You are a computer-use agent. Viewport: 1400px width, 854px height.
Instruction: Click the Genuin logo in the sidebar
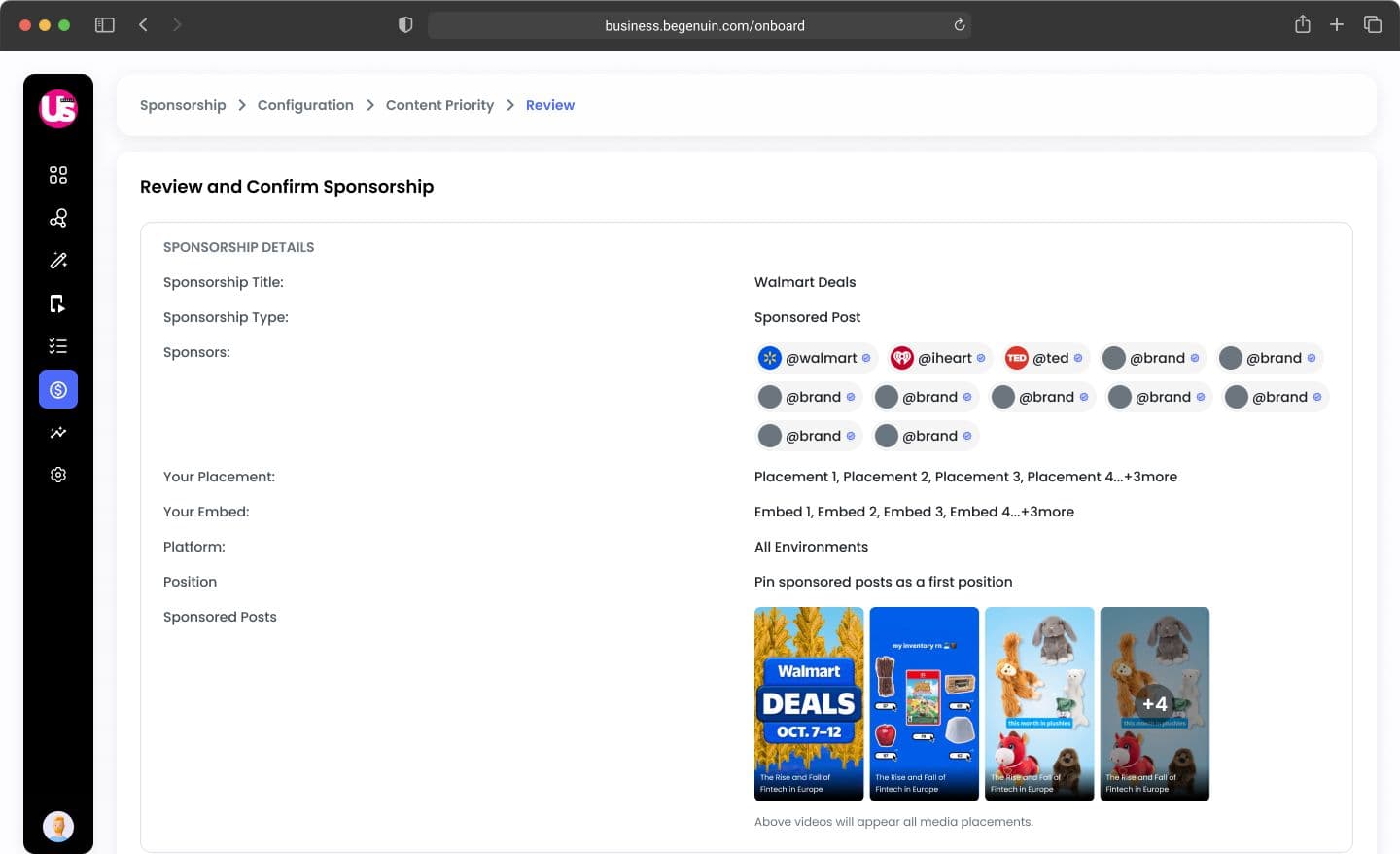pyautogui.click(x=58, y=108)
